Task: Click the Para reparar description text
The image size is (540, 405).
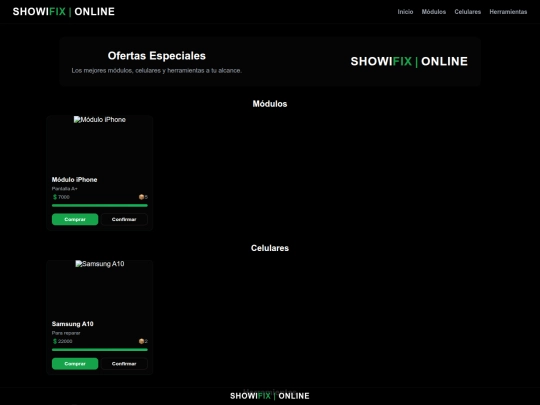Action: coord(66,333)
